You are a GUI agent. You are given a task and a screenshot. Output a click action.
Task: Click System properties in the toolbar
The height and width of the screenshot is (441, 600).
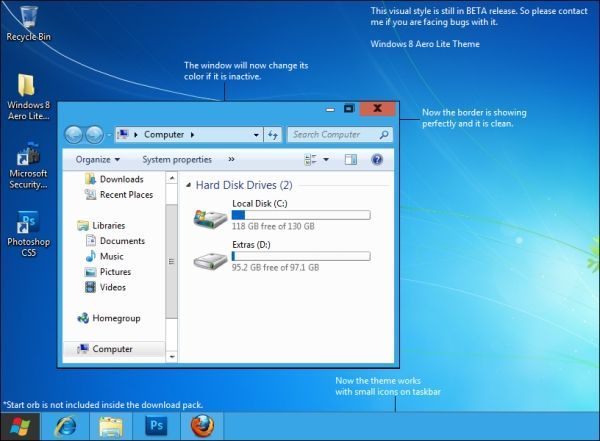click(x=177, y=160)
